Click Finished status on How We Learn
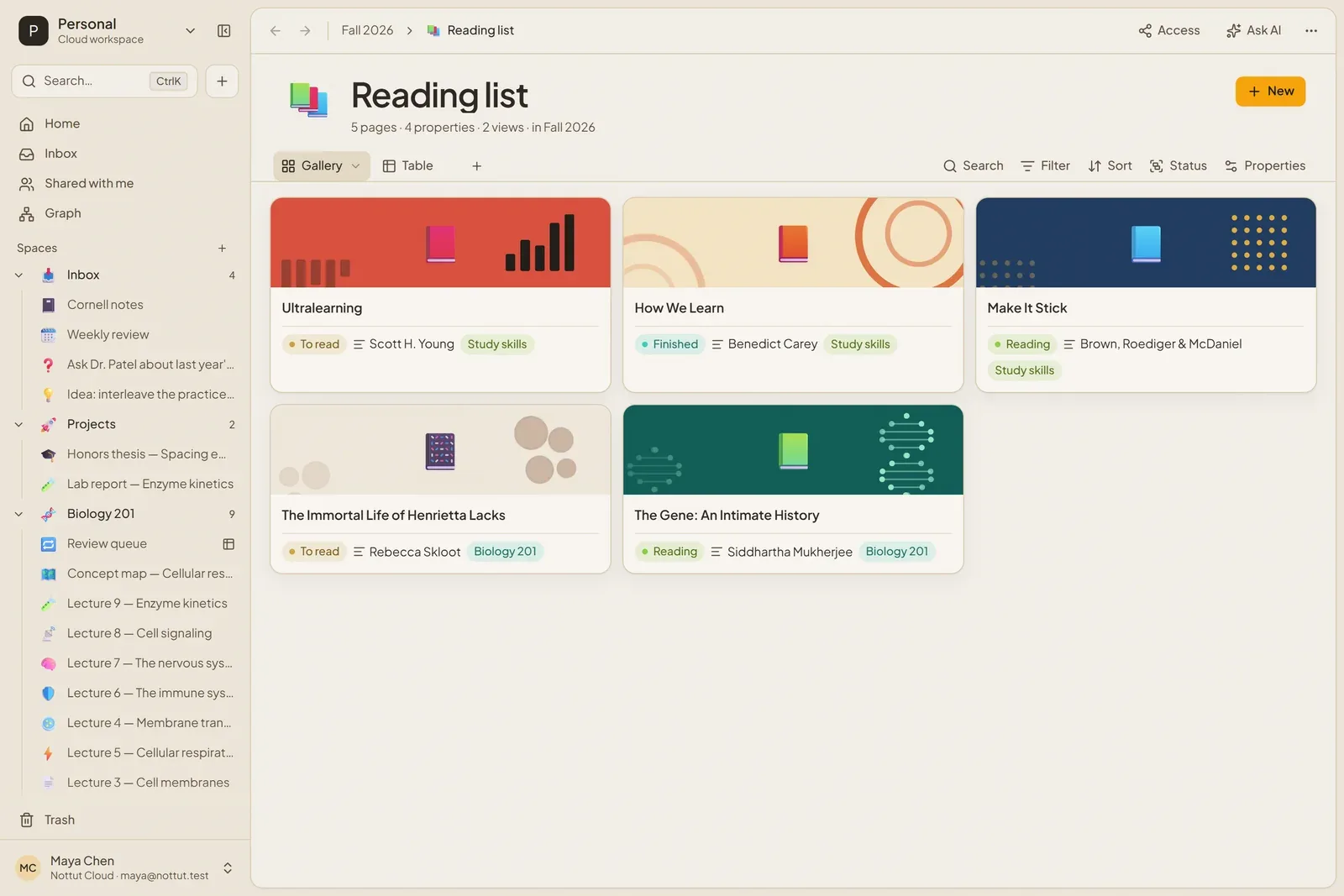Image resolution: width=1344 pixels, height=896 pixels. click(x=670, y=344)
